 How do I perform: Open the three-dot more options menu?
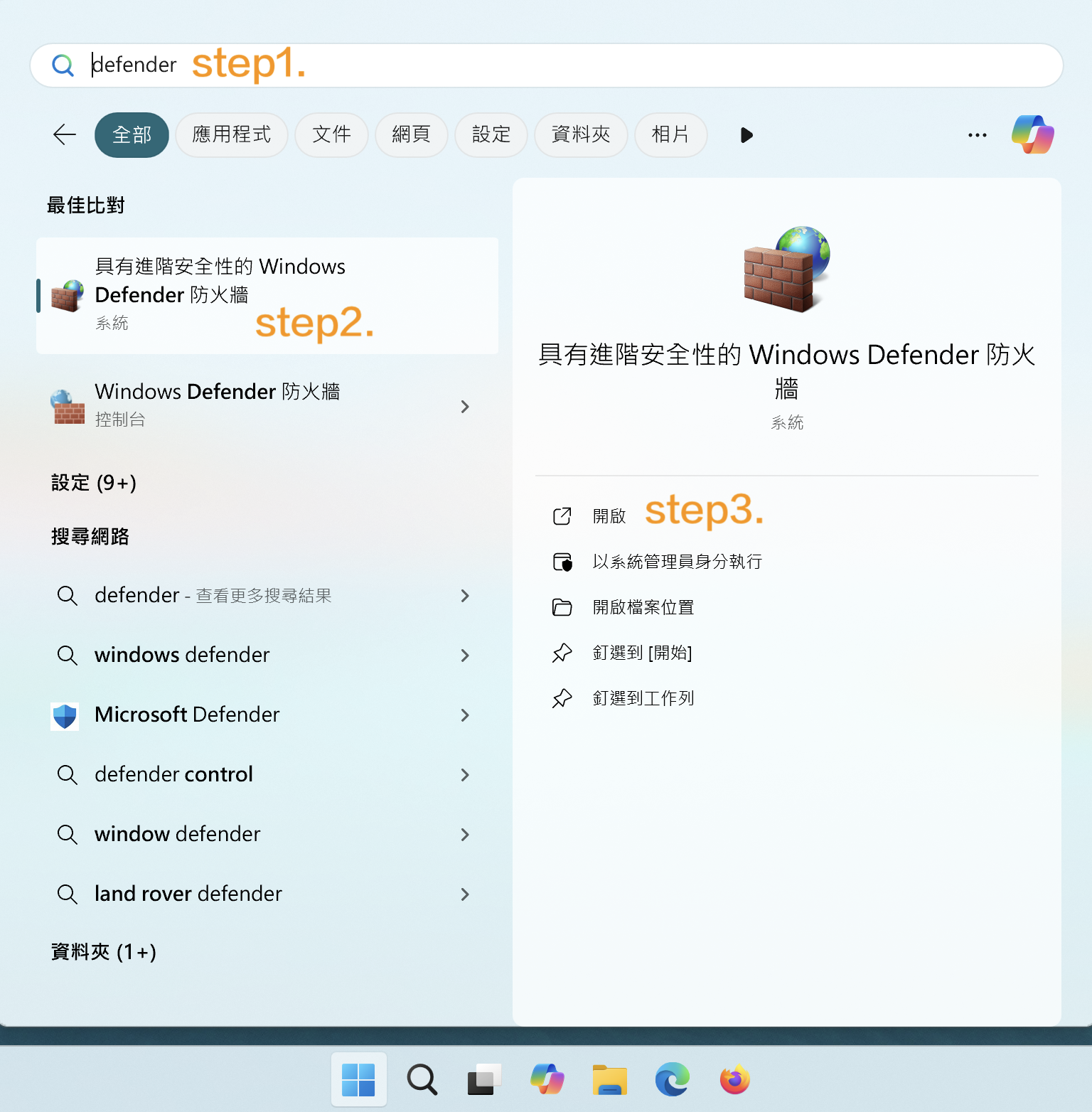[x=977, y=135]
